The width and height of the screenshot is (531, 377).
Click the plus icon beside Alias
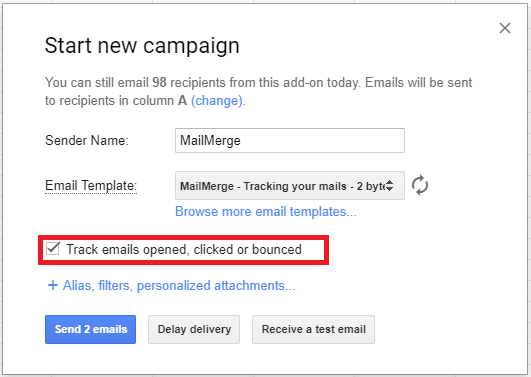tap(52, 285)
